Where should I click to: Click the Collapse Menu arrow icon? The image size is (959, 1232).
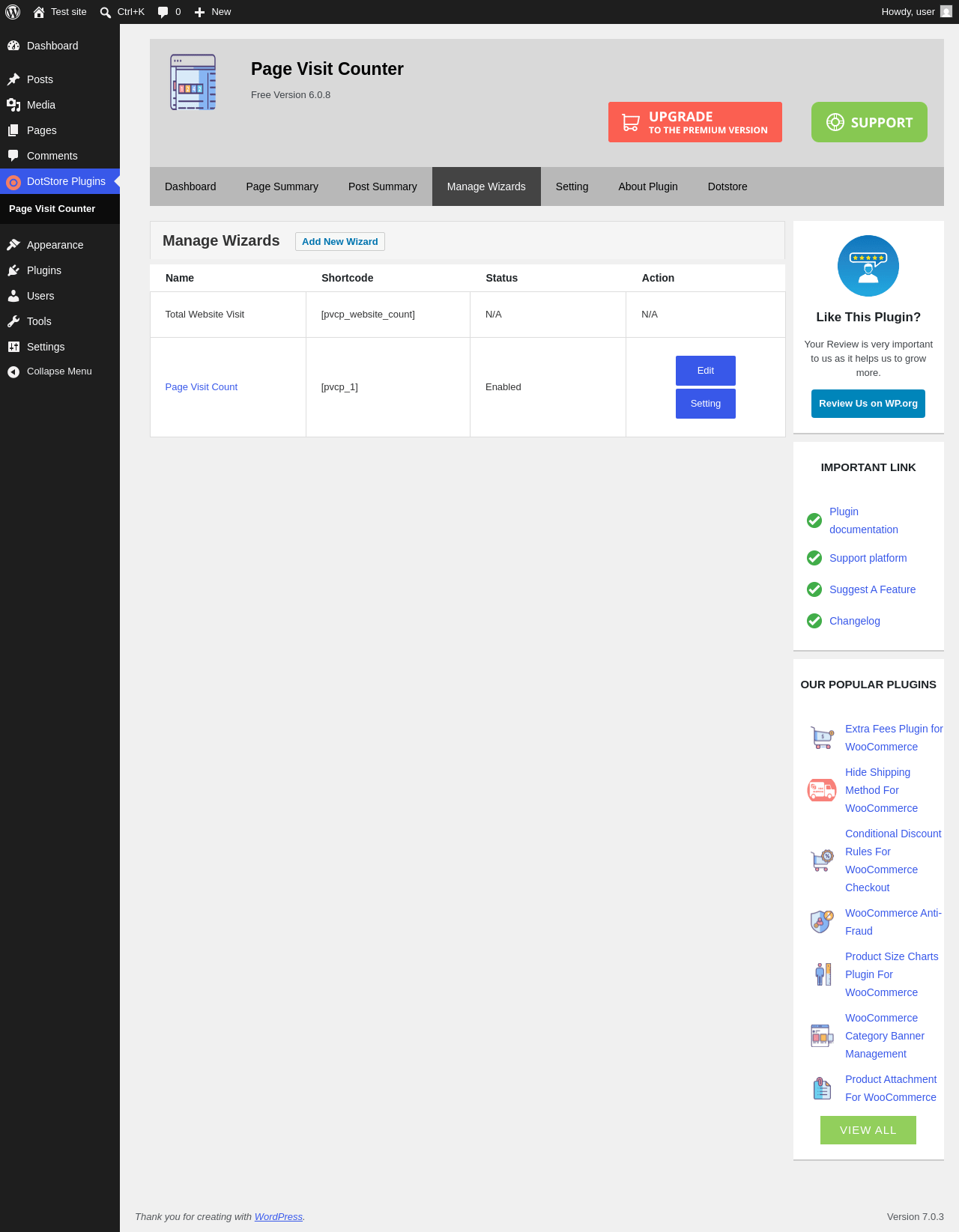(13, 371)
